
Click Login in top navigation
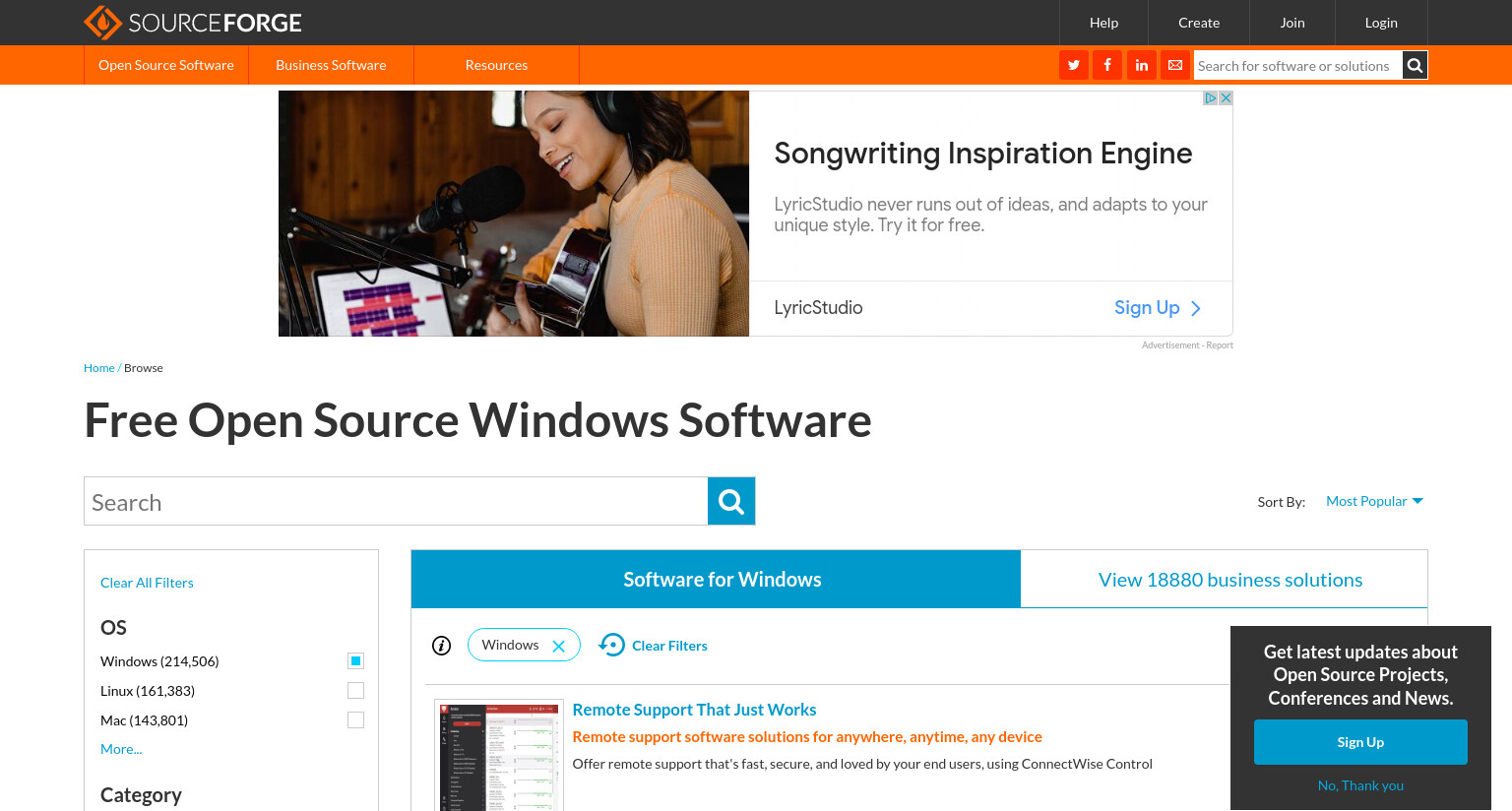point(1381,23)
